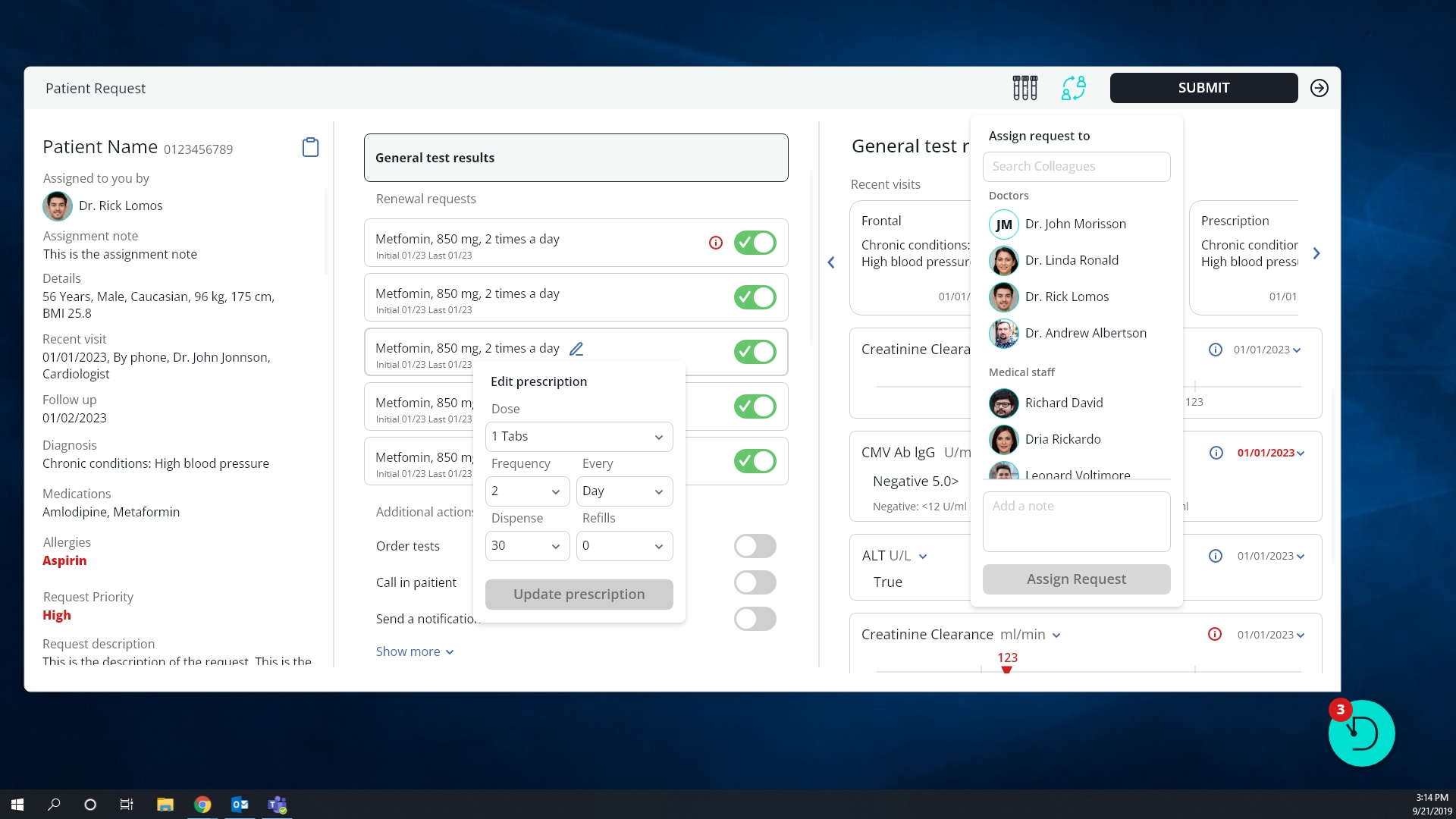
Task: Click the pencil edit icon on third Metfomin
Action: tap(576, 349)
